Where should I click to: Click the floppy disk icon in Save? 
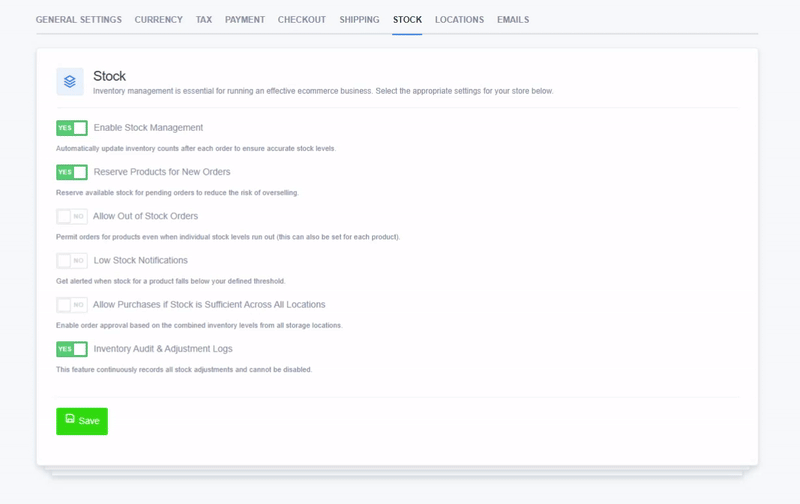click(x=70, y=420)
